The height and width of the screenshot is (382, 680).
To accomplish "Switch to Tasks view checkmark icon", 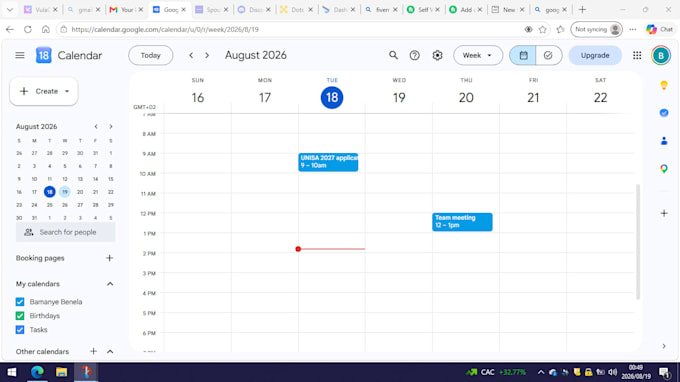I will point(549,56).
